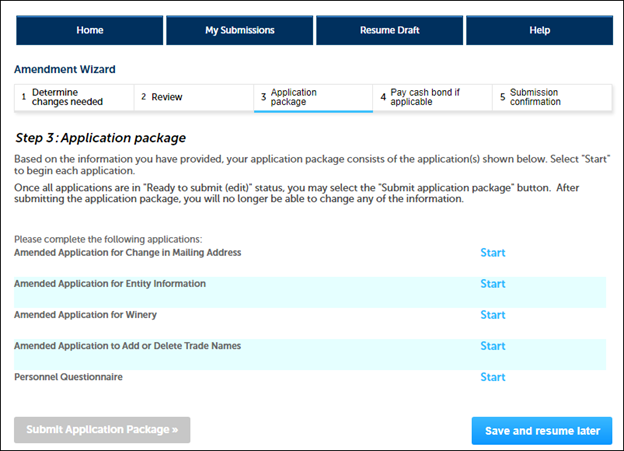Start the Add or Delete Trade Names application
624x451 pixels.
tap(492, 346)
